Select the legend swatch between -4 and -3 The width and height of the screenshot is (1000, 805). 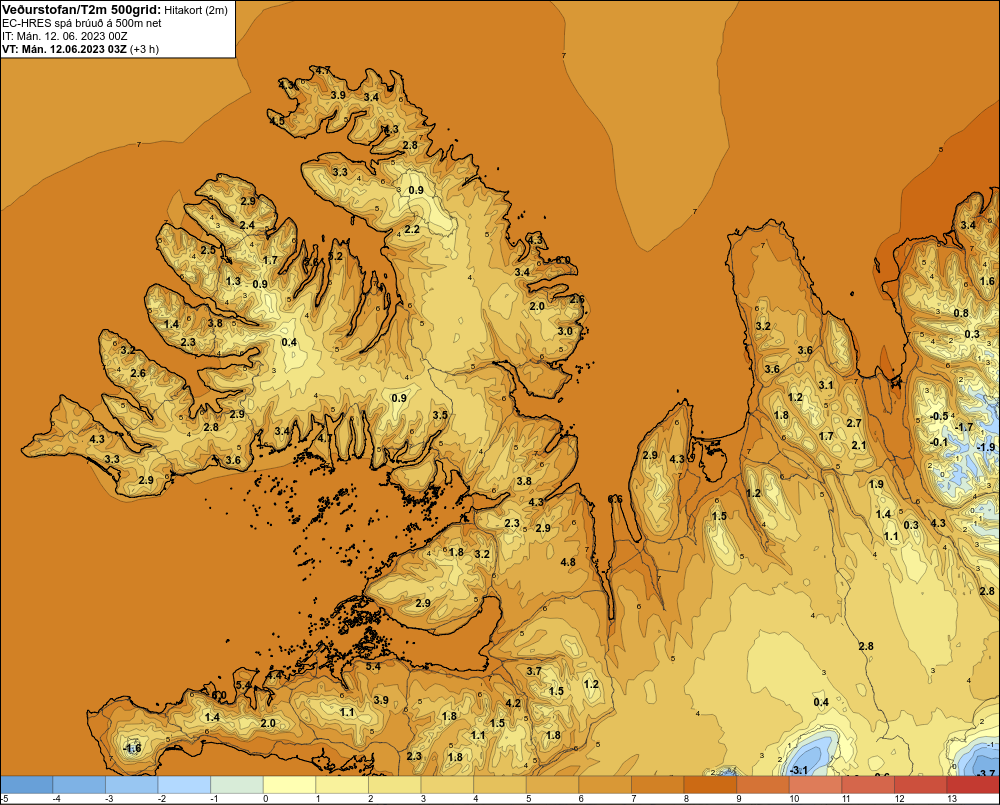(x=79, y=785)
